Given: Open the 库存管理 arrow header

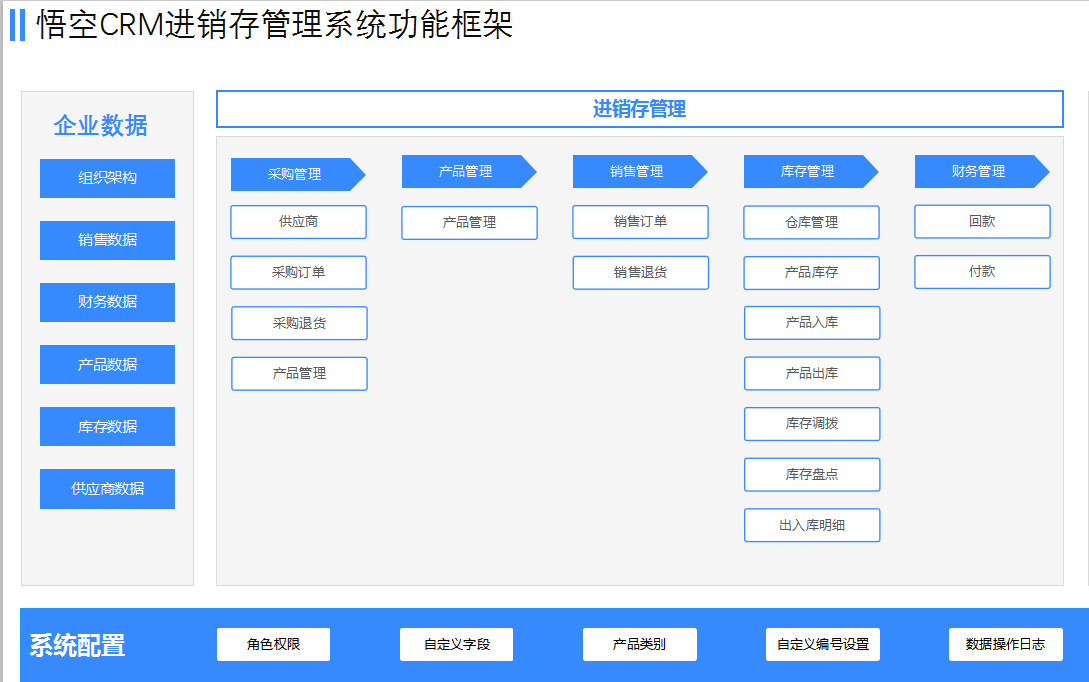Looking at the screenshot, I should pos(810,172).
